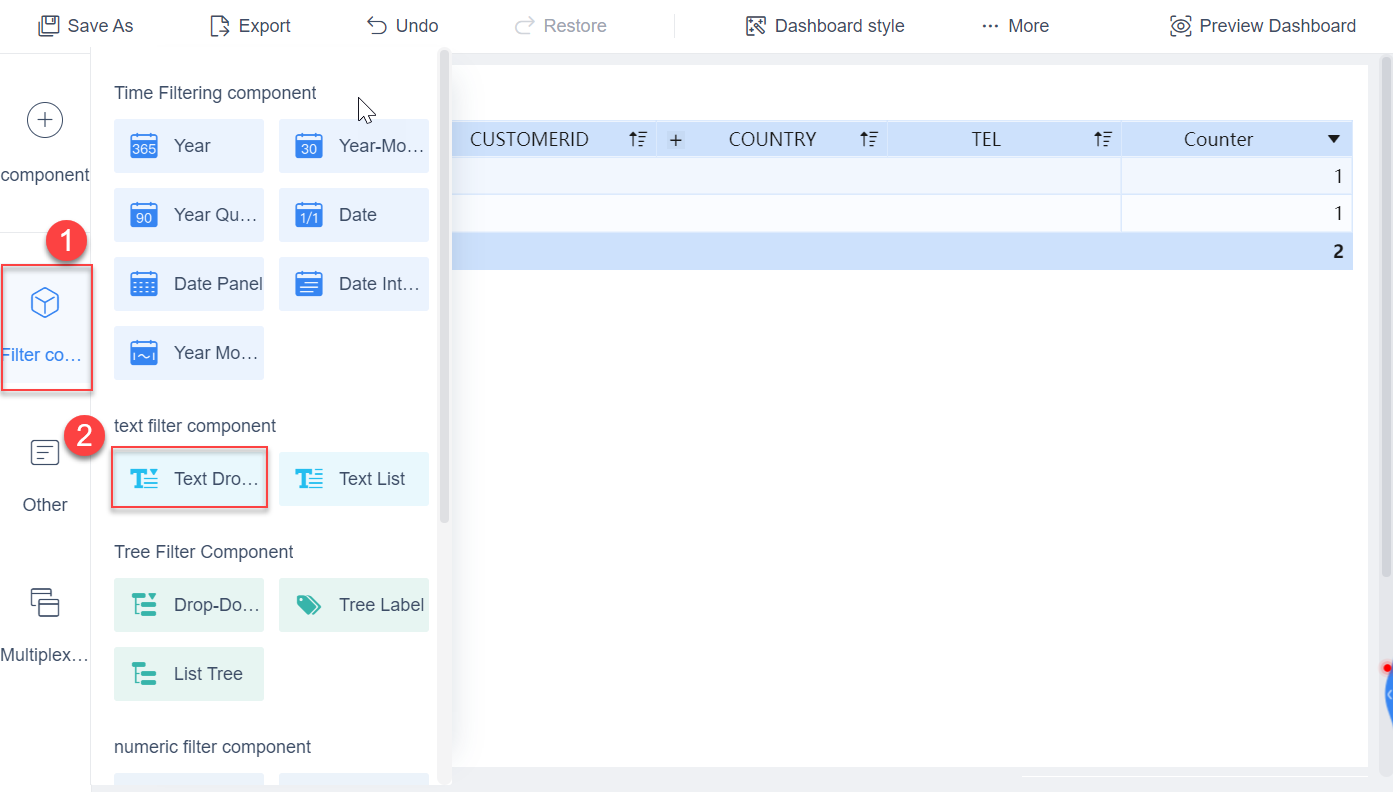Add the Date Panel filter component

coord(189,284)
